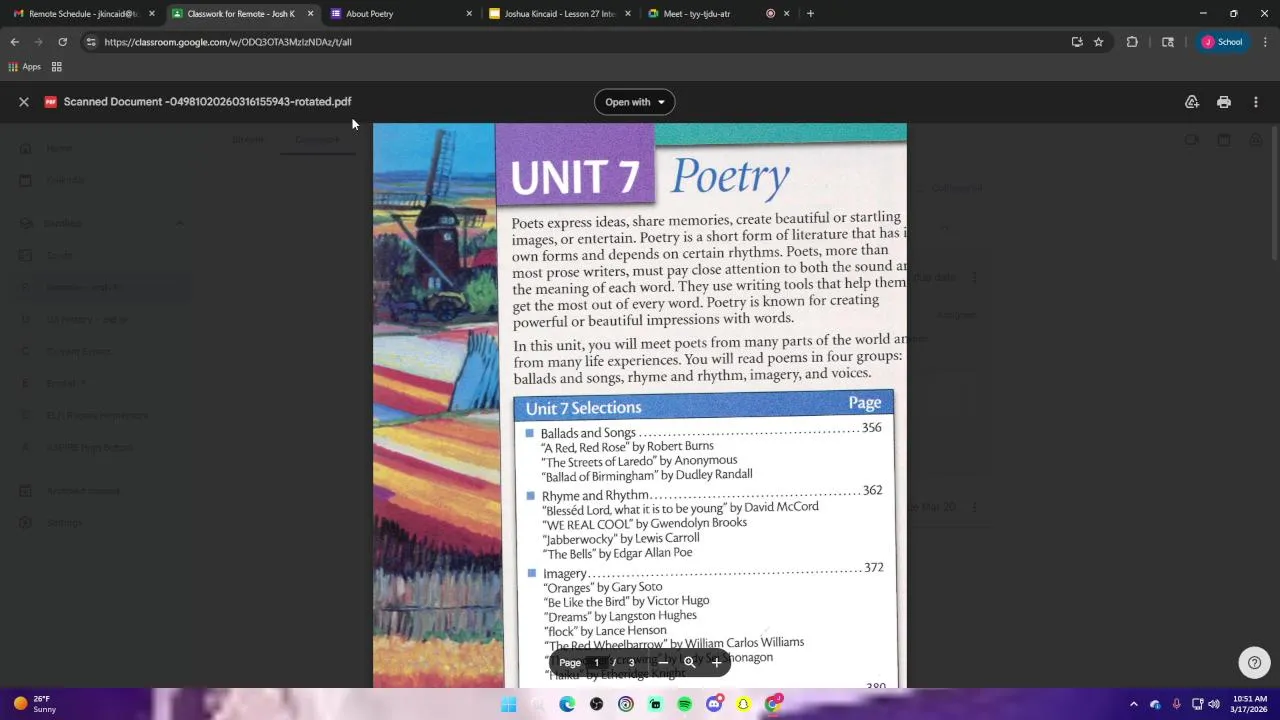Close the PDF preview viewer
This screenshot has width=1280, height=720.
(24, 102)
